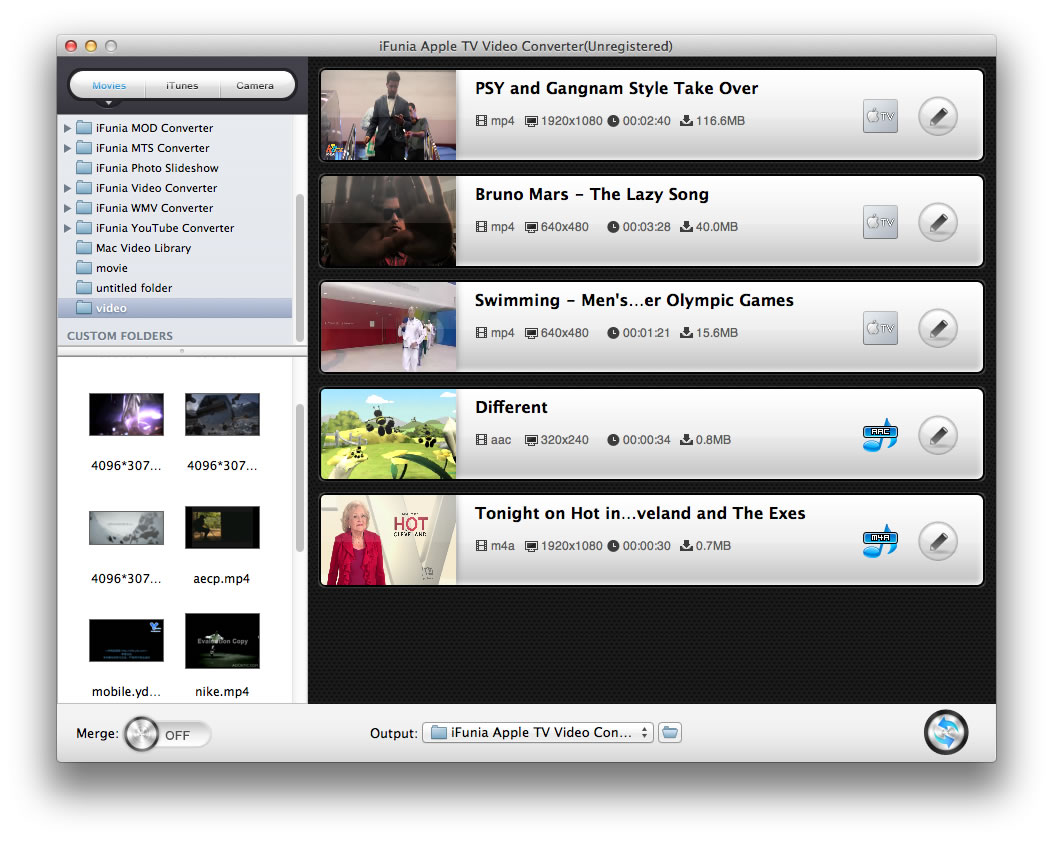
Task: Edit the Tonight on Hot in Cleveland video
Action: 938,541
